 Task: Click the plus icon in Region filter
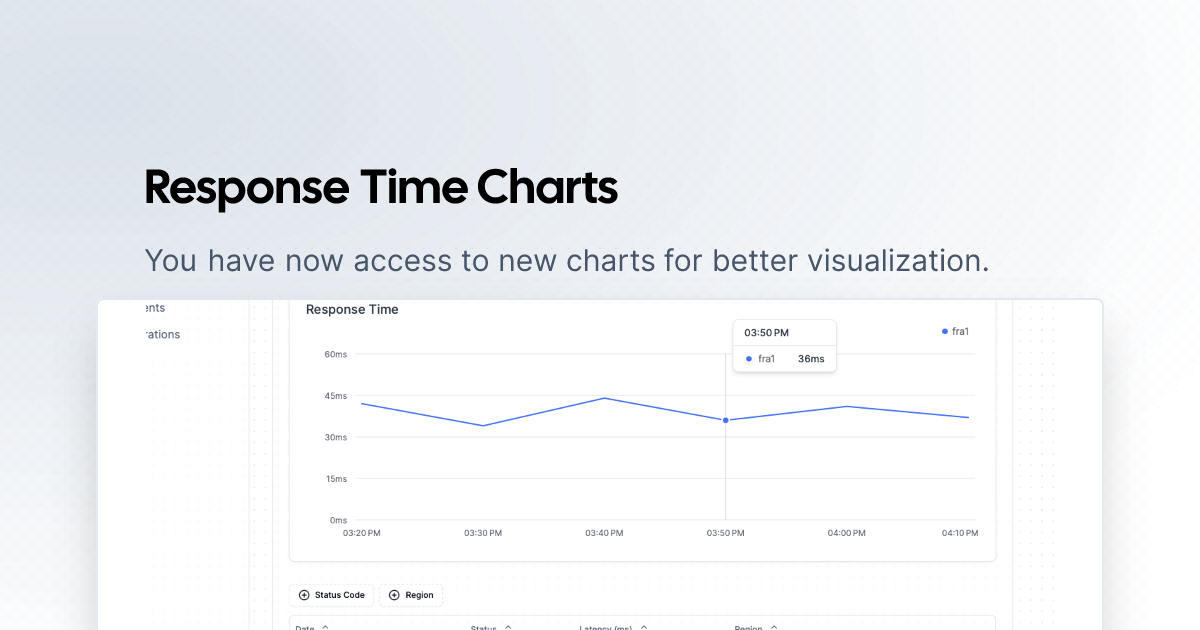tap(394, 595)
